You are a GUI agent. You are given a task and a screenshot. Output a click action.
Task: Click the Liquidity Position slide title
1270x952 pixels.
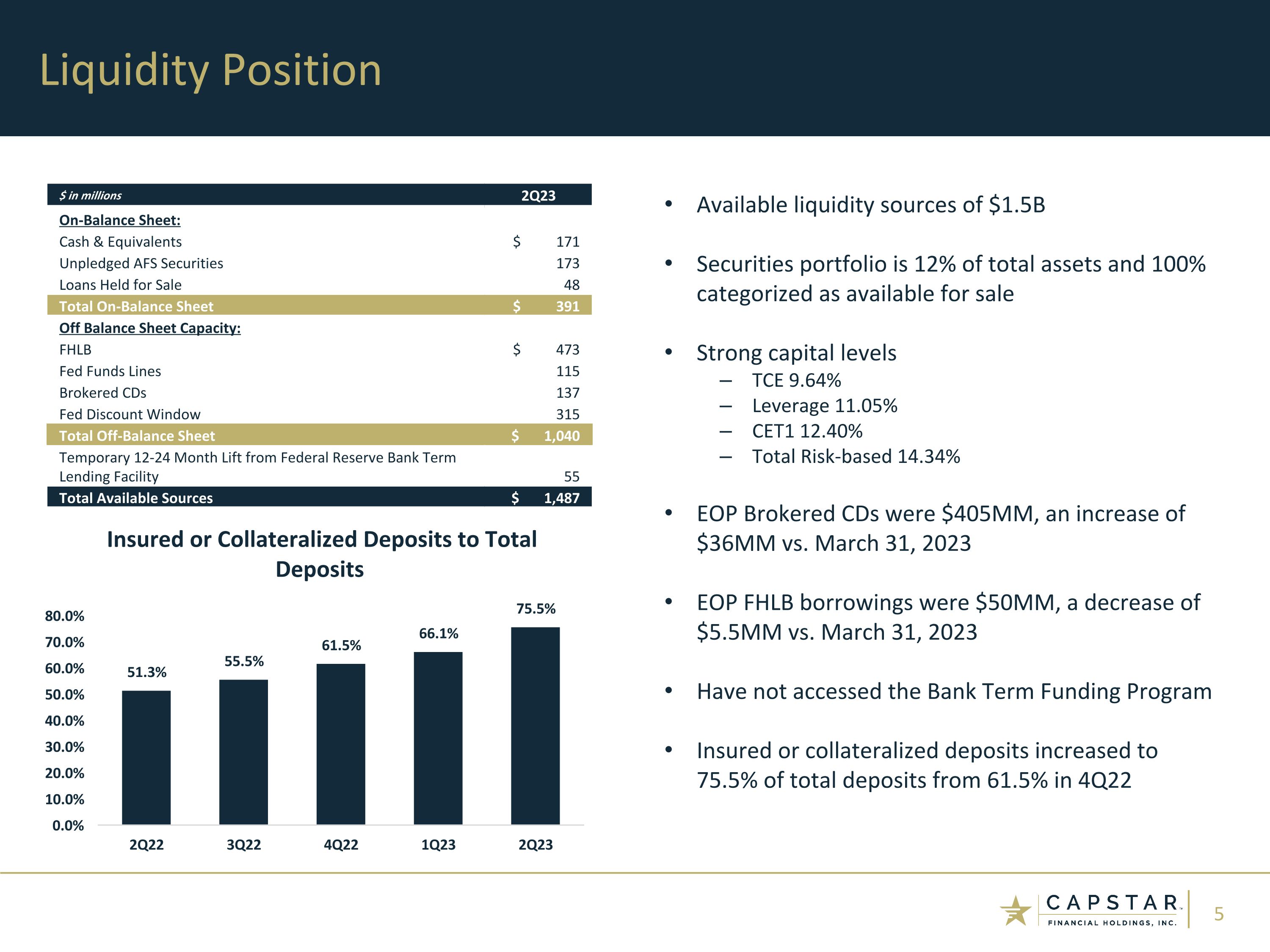pos(210,70)
